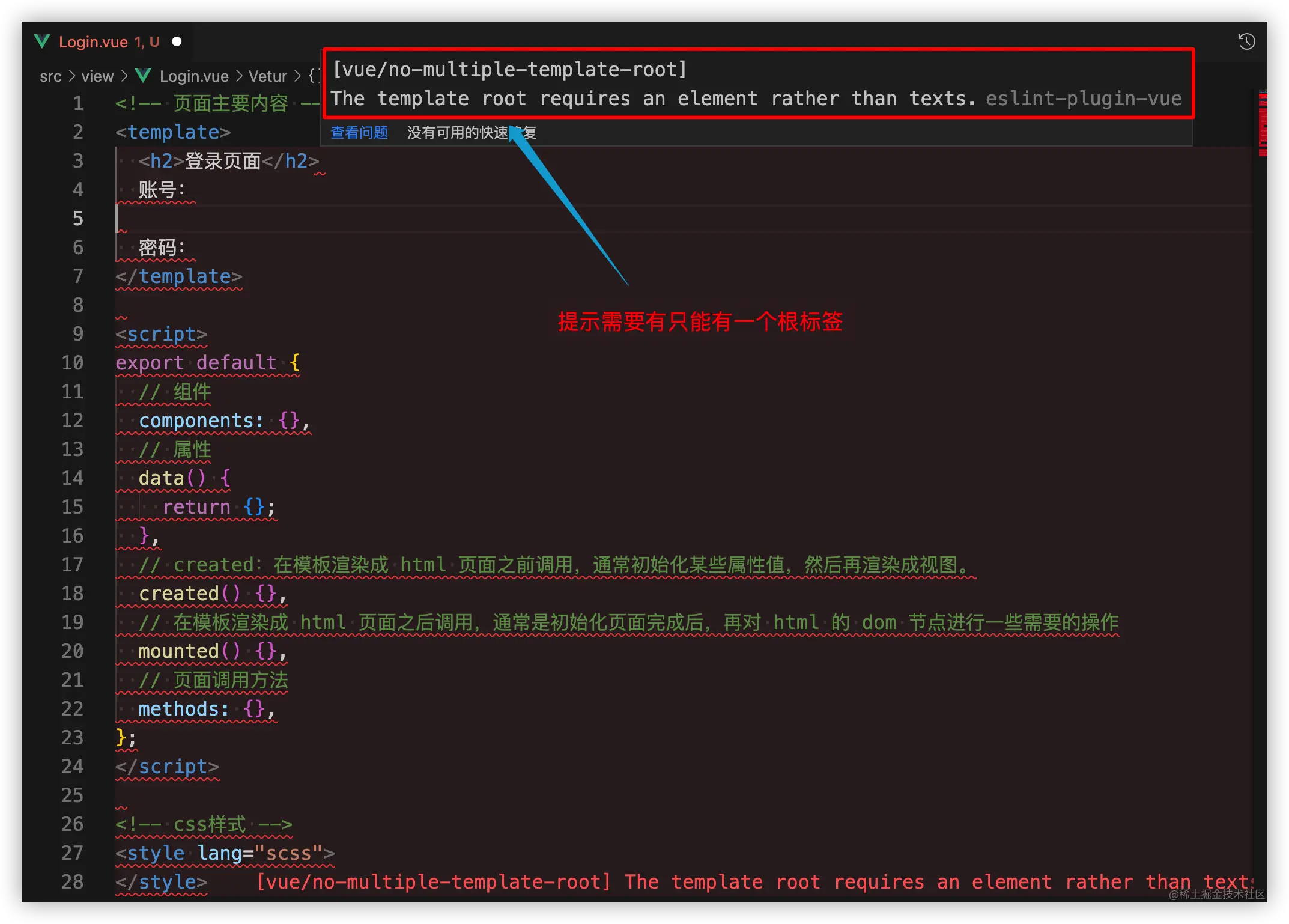Click the eslint-plugin-vue source label in popup
This screenshot has height=924, width=1289.
point(1084,98)
